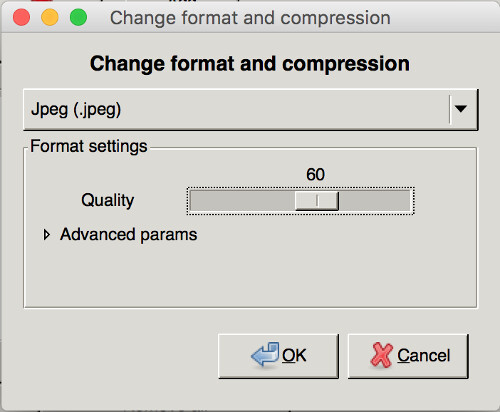The image size is (500, 412).
Task: Click the Quality slider track left of the handle
Action: [x=243, y=201]
